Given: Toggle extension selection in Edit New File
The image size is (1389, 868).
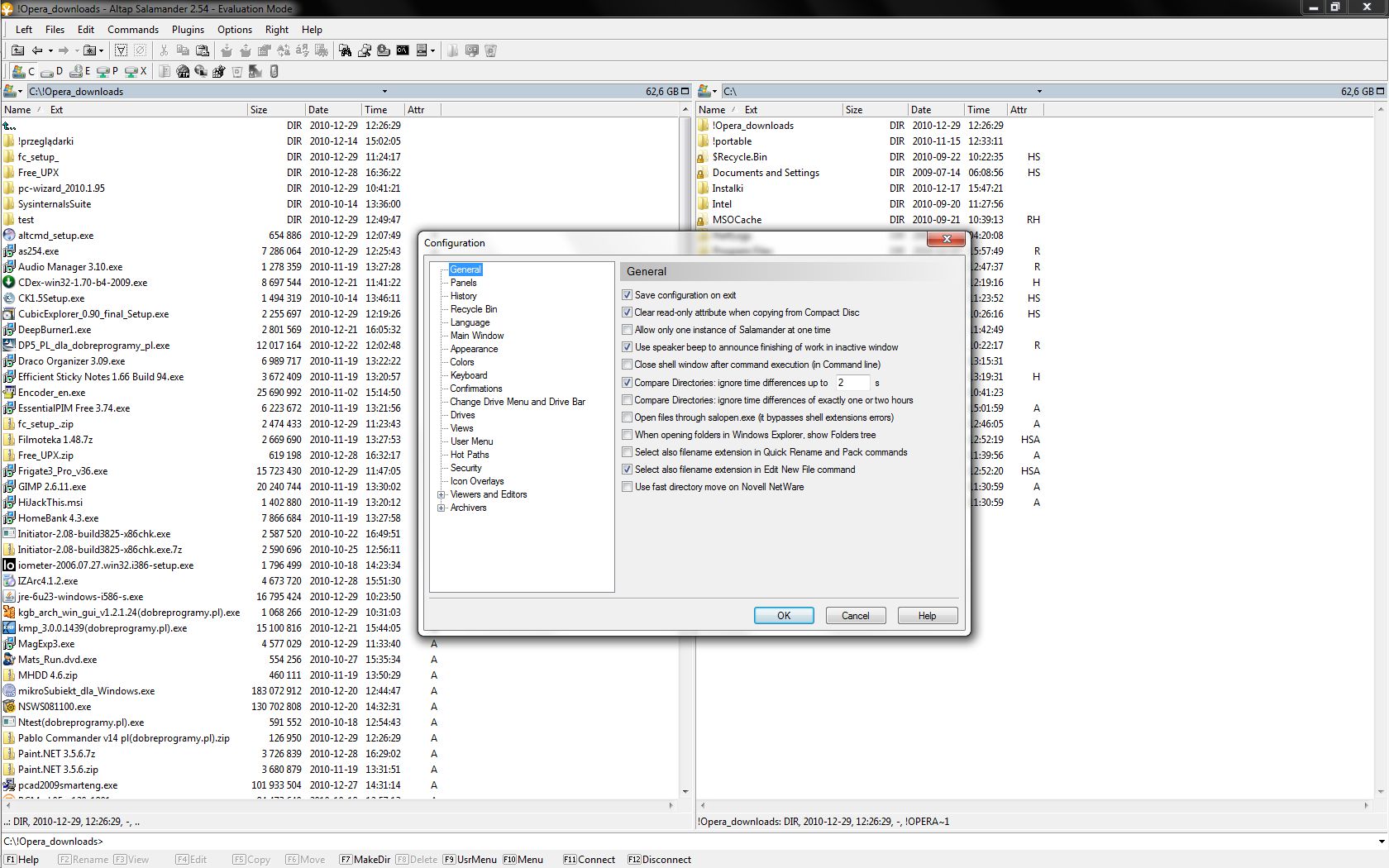Looking at the screenshot, I should tap(627, 470).
